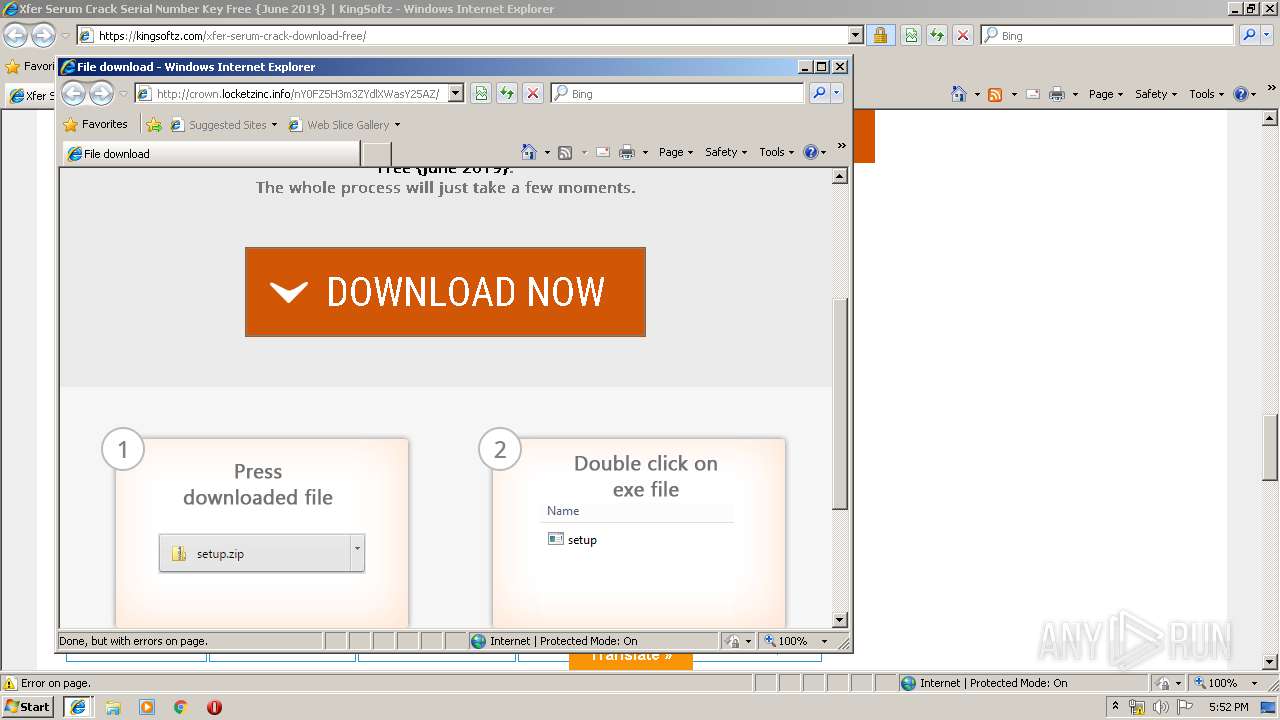Go back in the main browser window
Viewport: 1280px width, 720px height.
(15, 36)
